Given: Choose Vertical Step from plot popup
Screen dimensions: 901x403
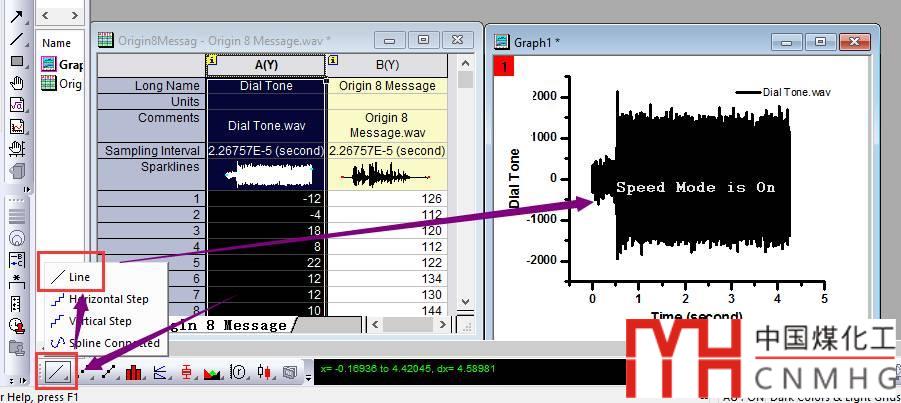Looking at the screenshot, I should pos(98,321).
